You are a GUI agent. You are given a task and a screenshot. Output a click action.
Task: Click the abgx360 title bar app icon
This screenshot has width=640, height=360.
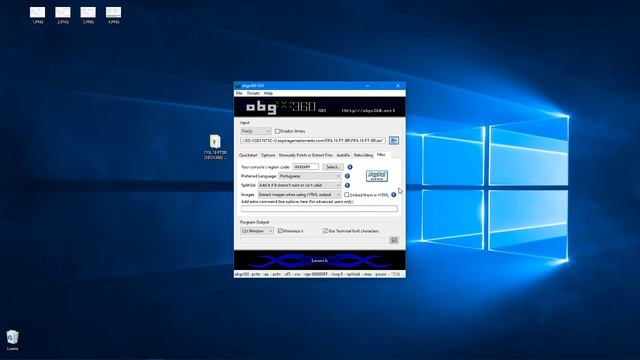click(x=238, y=86)
